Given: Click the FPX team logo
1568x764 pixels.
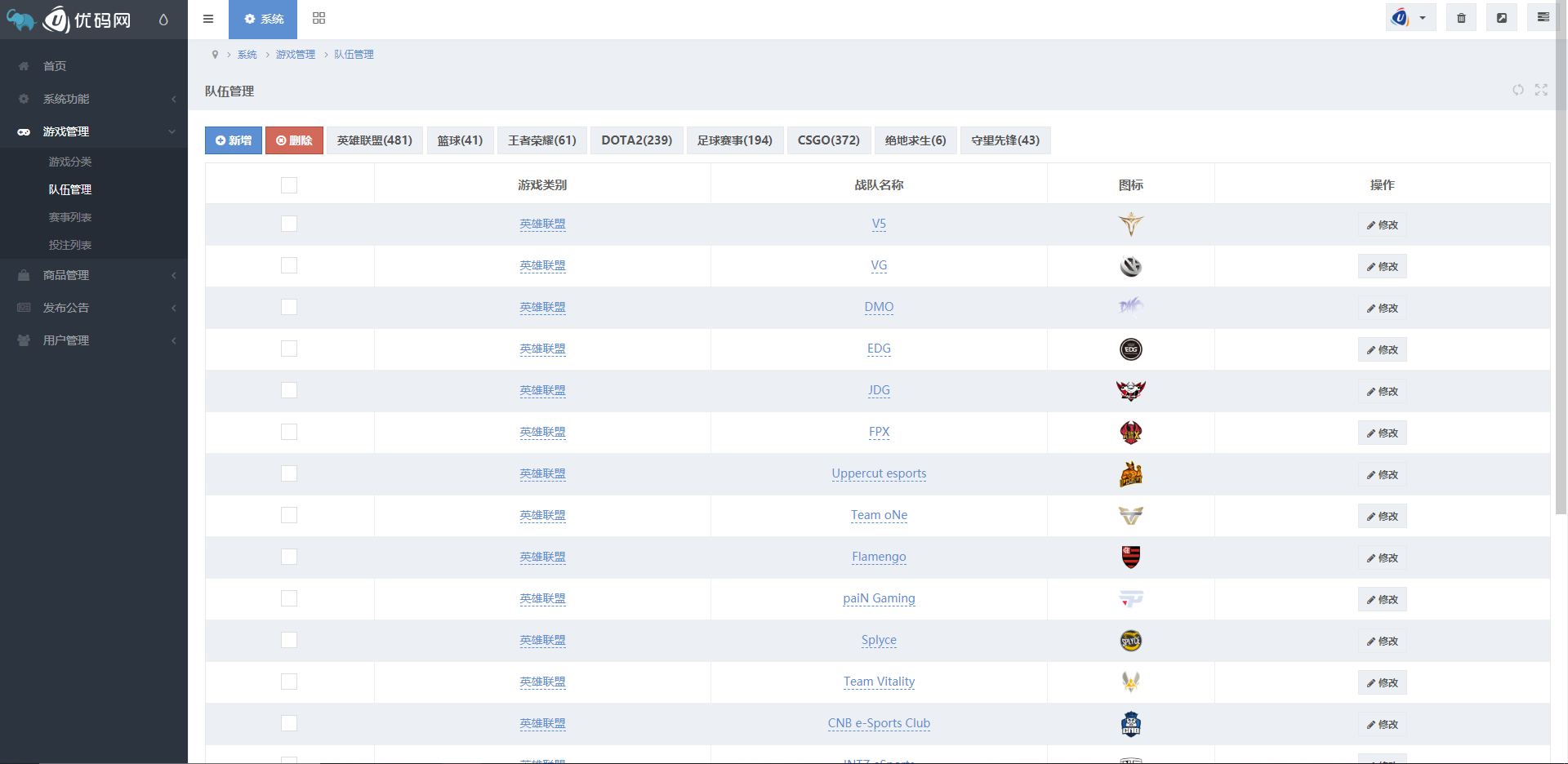Looking at the screenshot, I should tap(1131, 433).
